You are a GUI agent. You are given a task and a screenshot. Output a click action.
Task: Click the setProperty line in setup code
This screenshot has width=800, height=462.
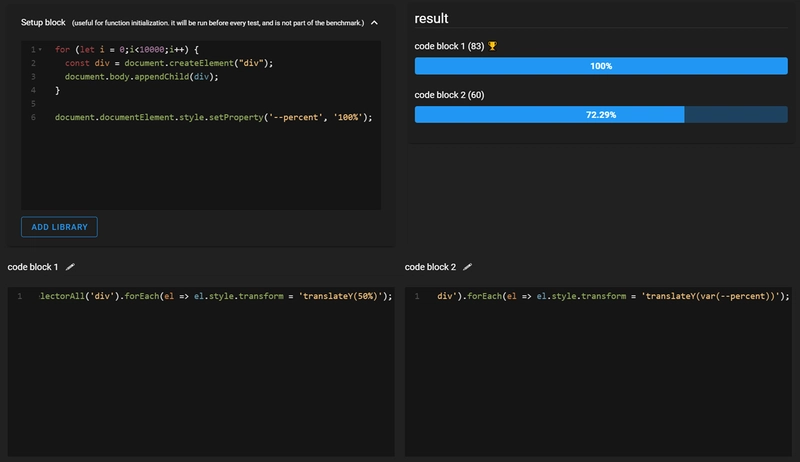(x=214, y=117)
